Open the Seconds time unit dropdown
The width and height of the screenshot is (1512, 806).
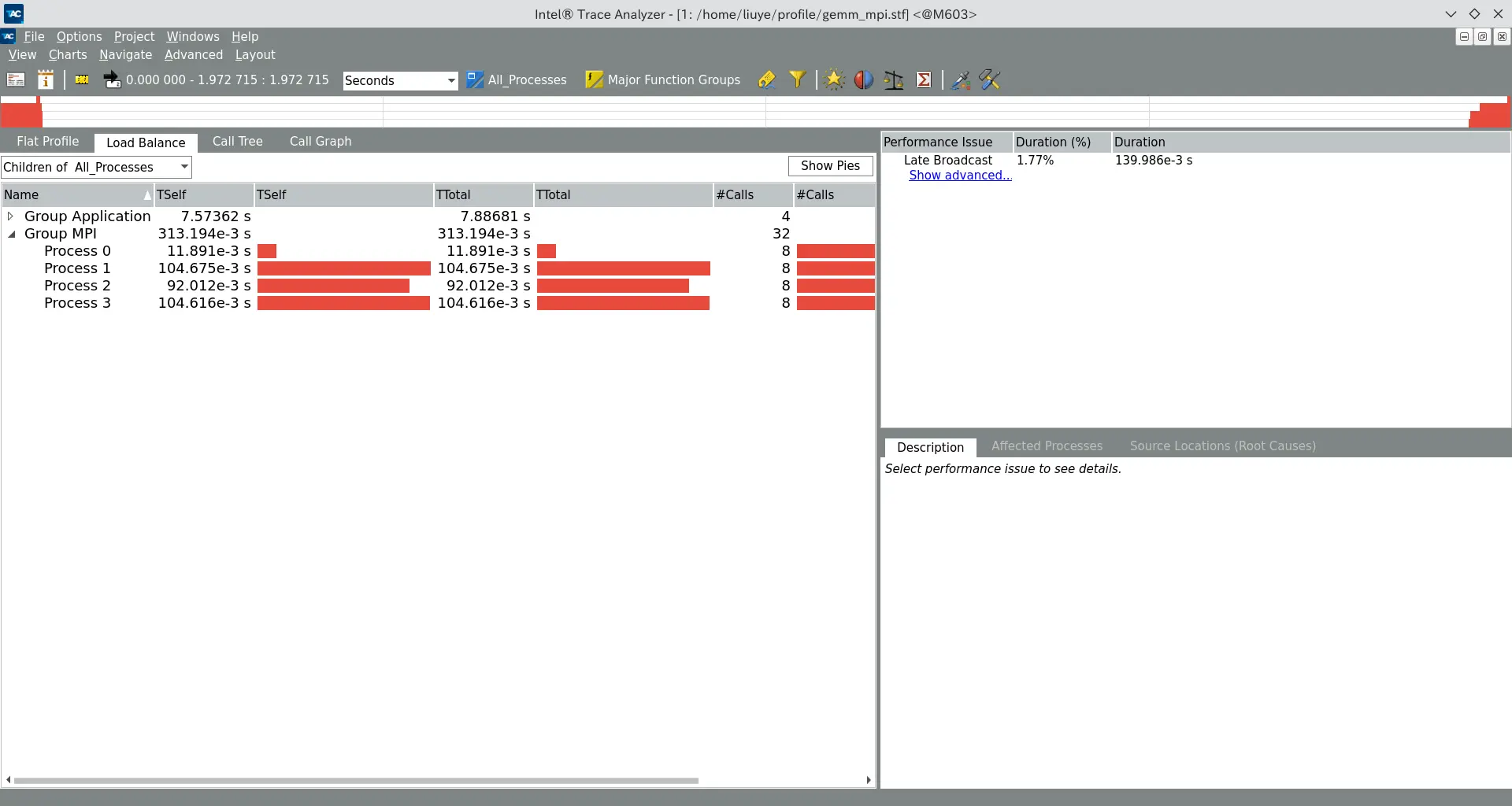coord(400,80)
